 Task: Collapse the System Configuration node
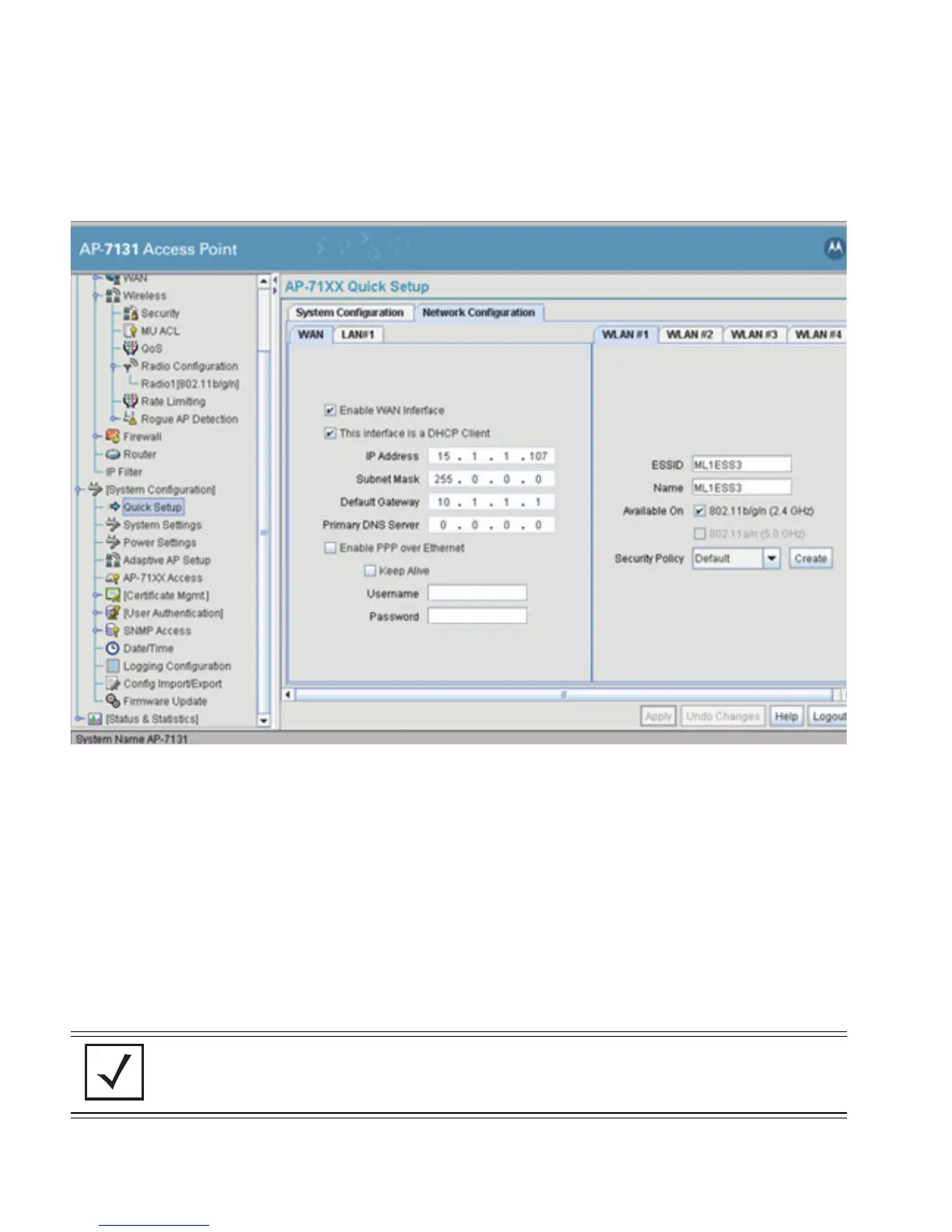click(x=79, y=489)
